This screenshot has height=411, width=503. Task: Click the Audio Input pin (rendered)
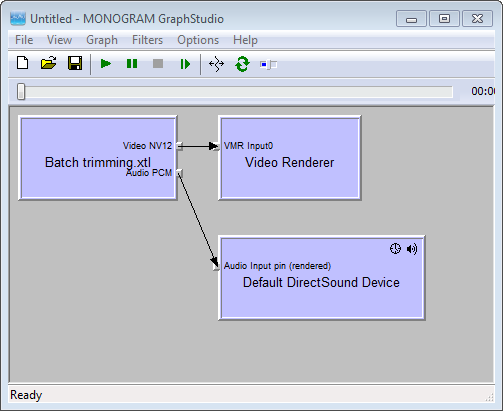[x=216, y=266]
